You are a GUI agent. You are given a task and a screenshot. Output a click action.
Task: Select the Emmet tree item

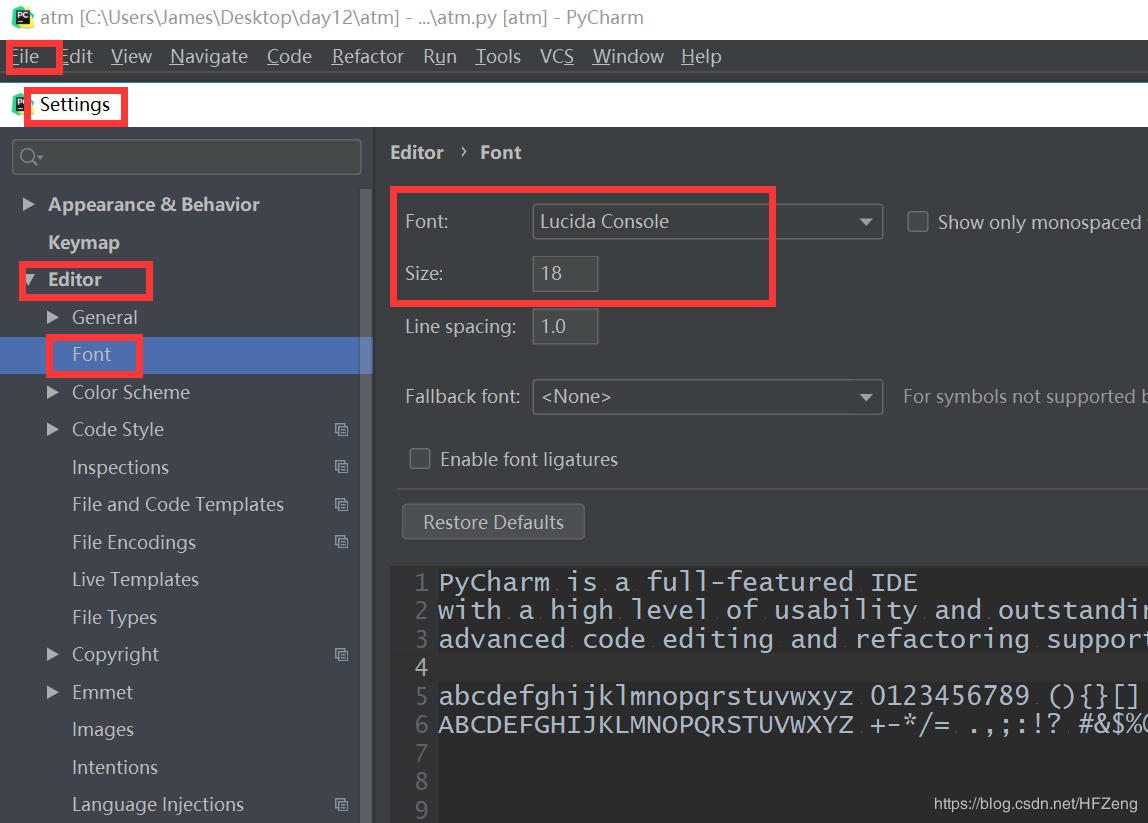pyautogui.click(x=102, y=692)
